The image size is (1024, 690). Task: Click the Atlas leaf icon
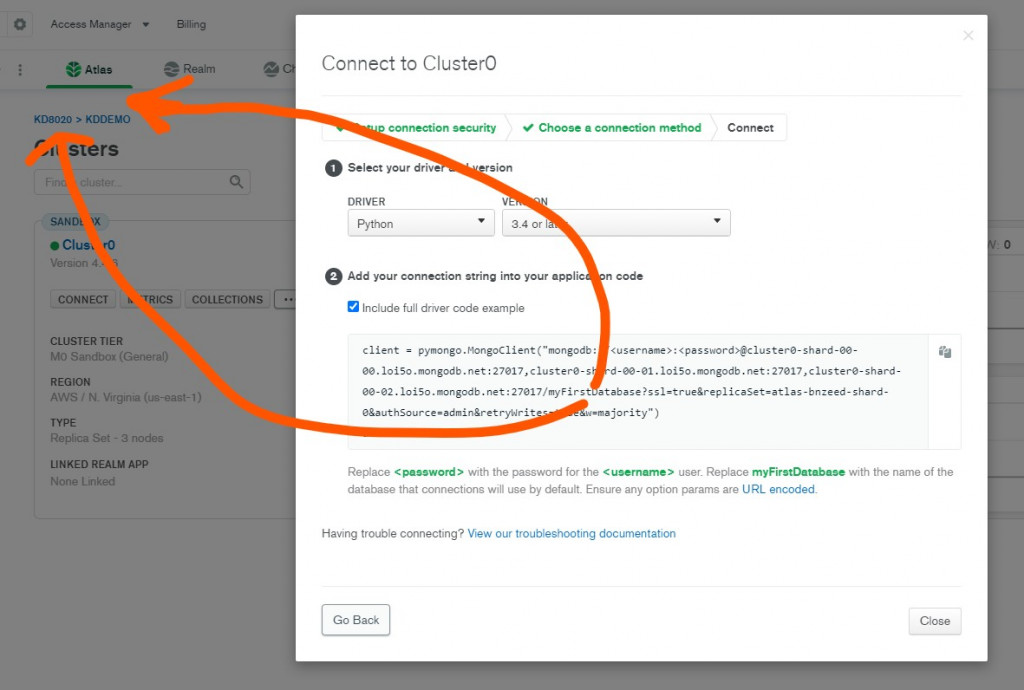(x=73, y=69)
